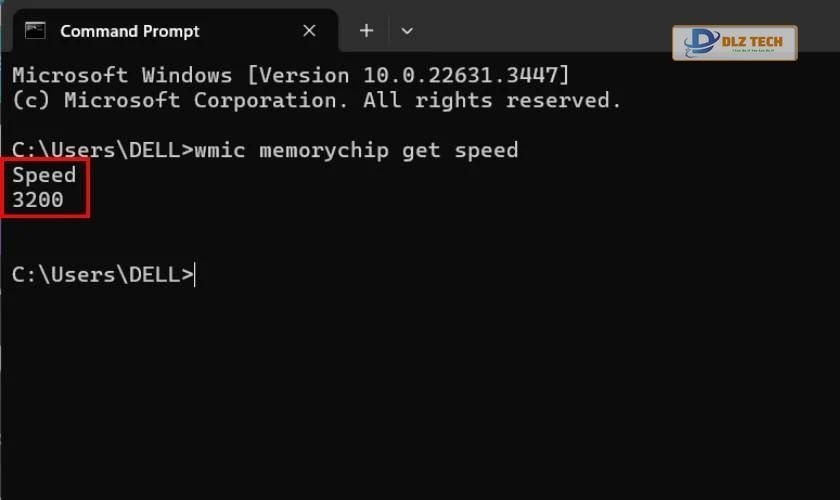Close the Command Prompt tab
Screen dimensions: 840x500
tap(309, 31)
